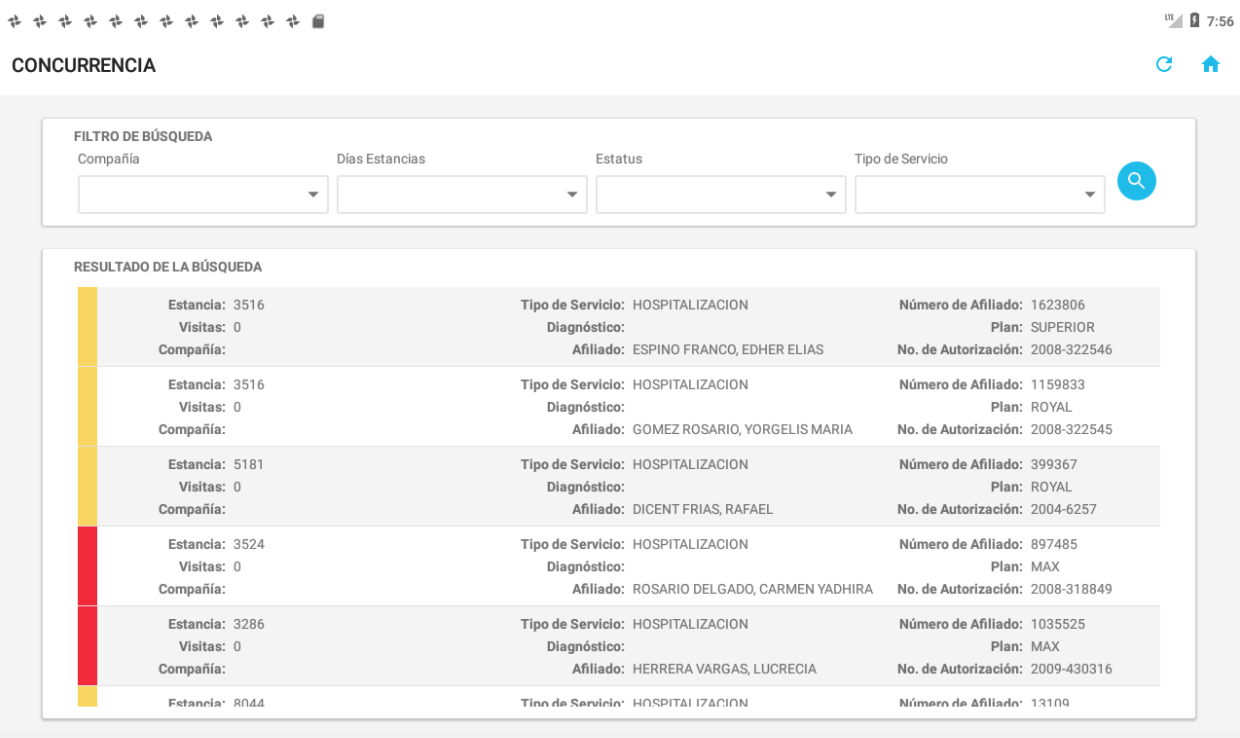This screenshot has height=738, width=1240.
Task: Open the Estatus dropdown list
Action: [721, 195]
